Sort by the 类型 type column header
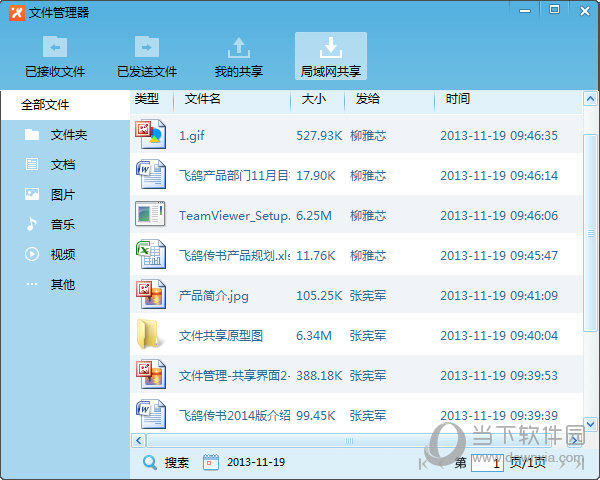 [147, 99]
